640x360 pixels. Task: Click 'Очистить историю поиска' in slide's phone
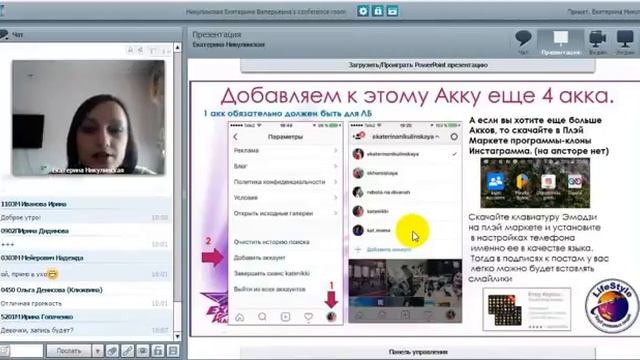tap(271, 242)
